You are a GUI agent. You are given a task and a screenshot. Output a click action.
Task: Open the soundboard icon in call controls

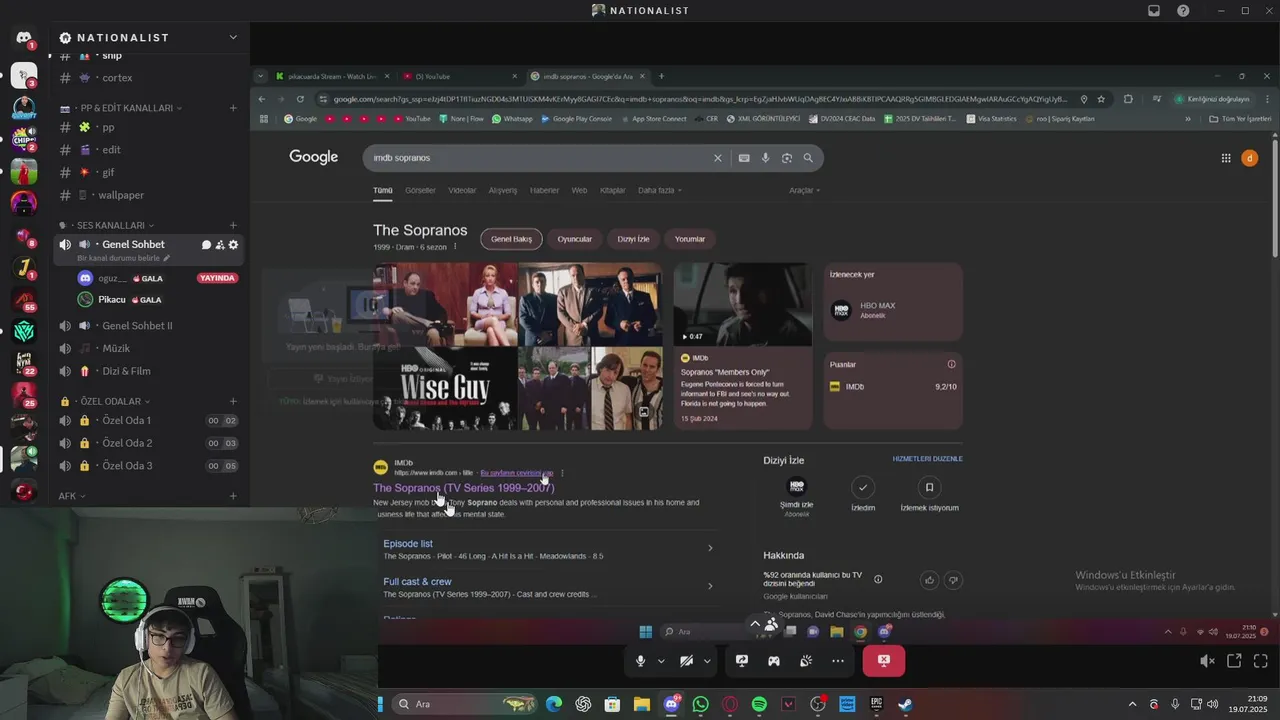[x=806, y=661]
